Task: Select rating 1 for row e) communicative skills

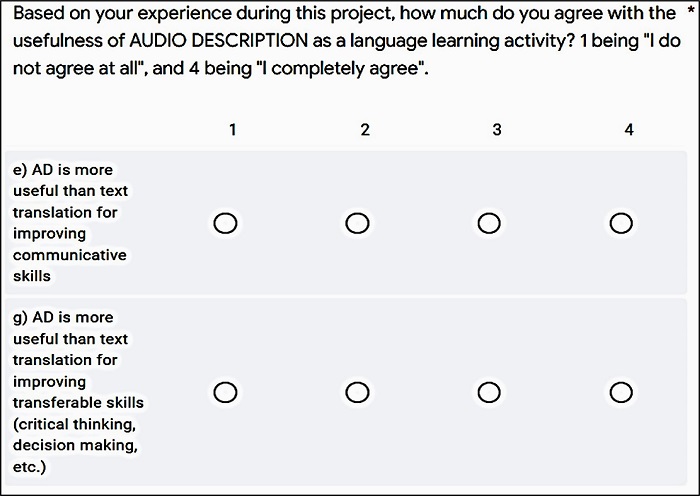Action: tap(225, 223)
